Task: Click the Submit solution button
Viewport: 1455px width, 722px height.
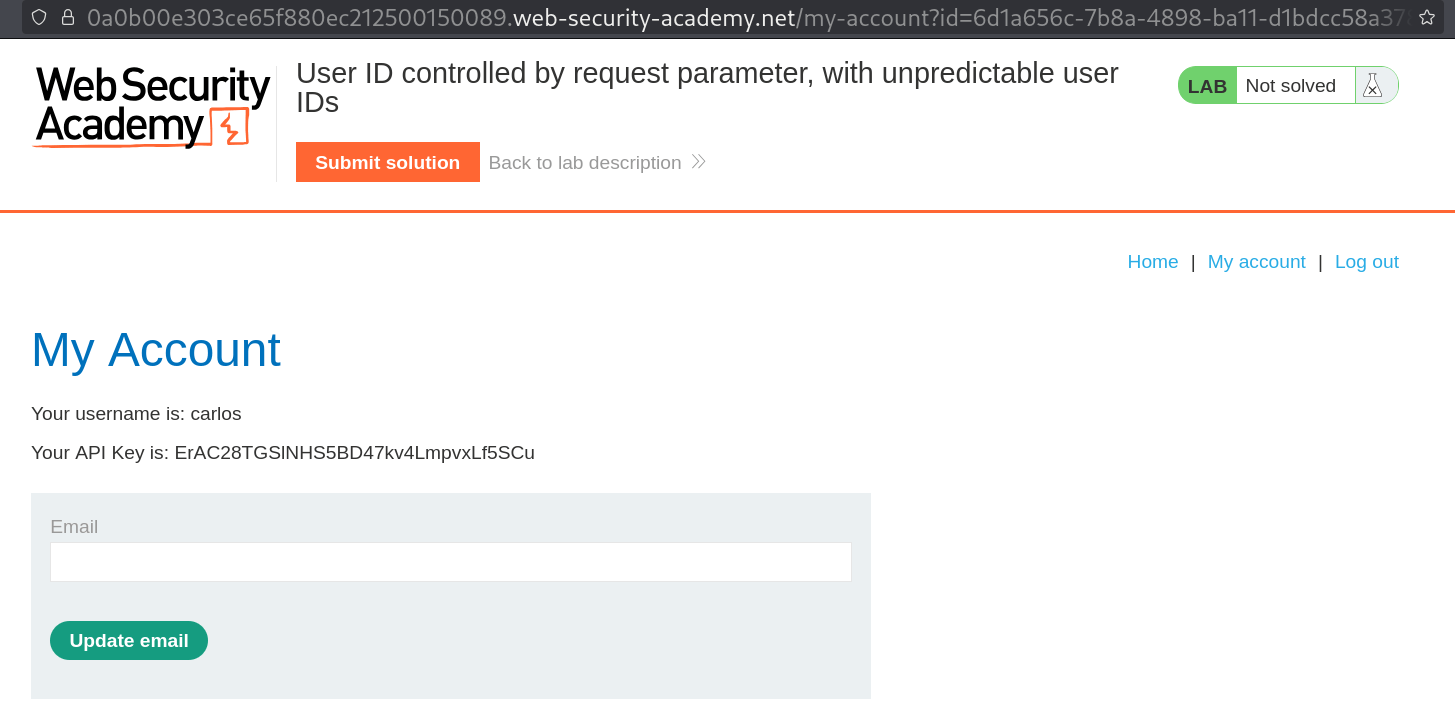Action: [387, 161]
